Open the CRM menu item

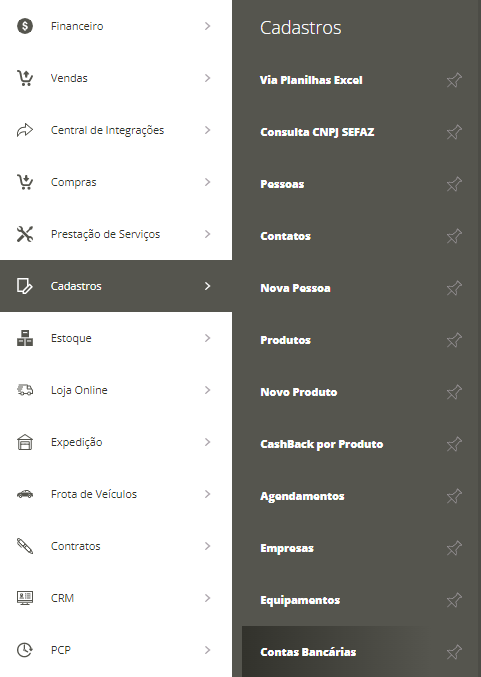[x=116, y=598]
